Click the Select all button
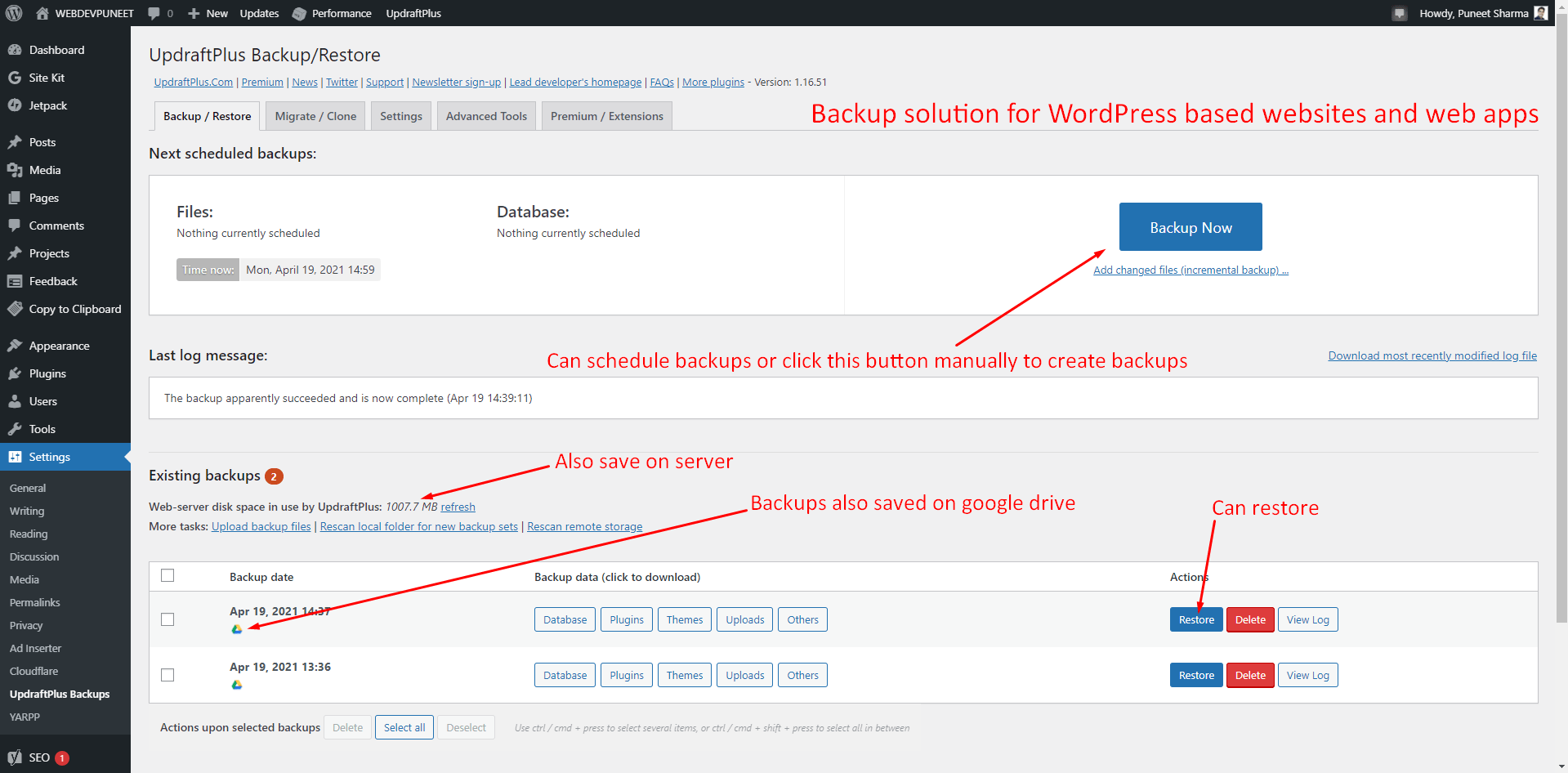 [x=404, y=727]
